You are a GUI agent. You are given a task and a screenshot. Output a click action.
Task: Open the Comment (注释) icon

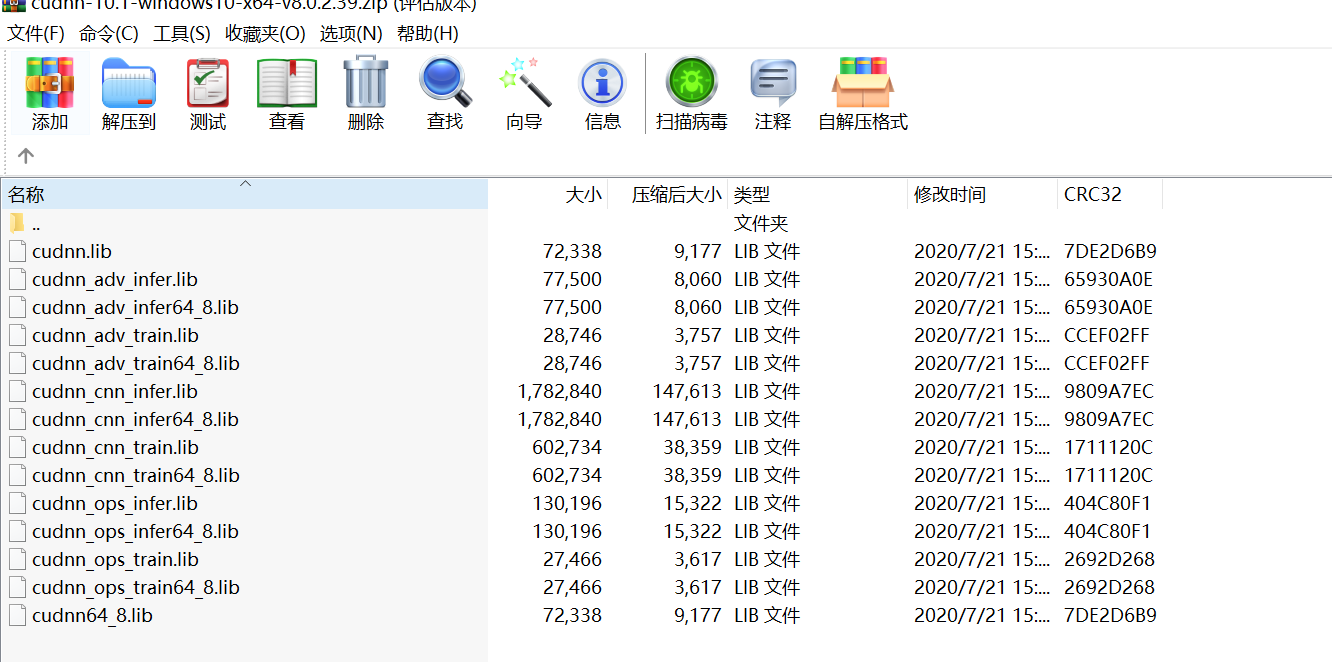pyautogui.click(x=773, y=83)
